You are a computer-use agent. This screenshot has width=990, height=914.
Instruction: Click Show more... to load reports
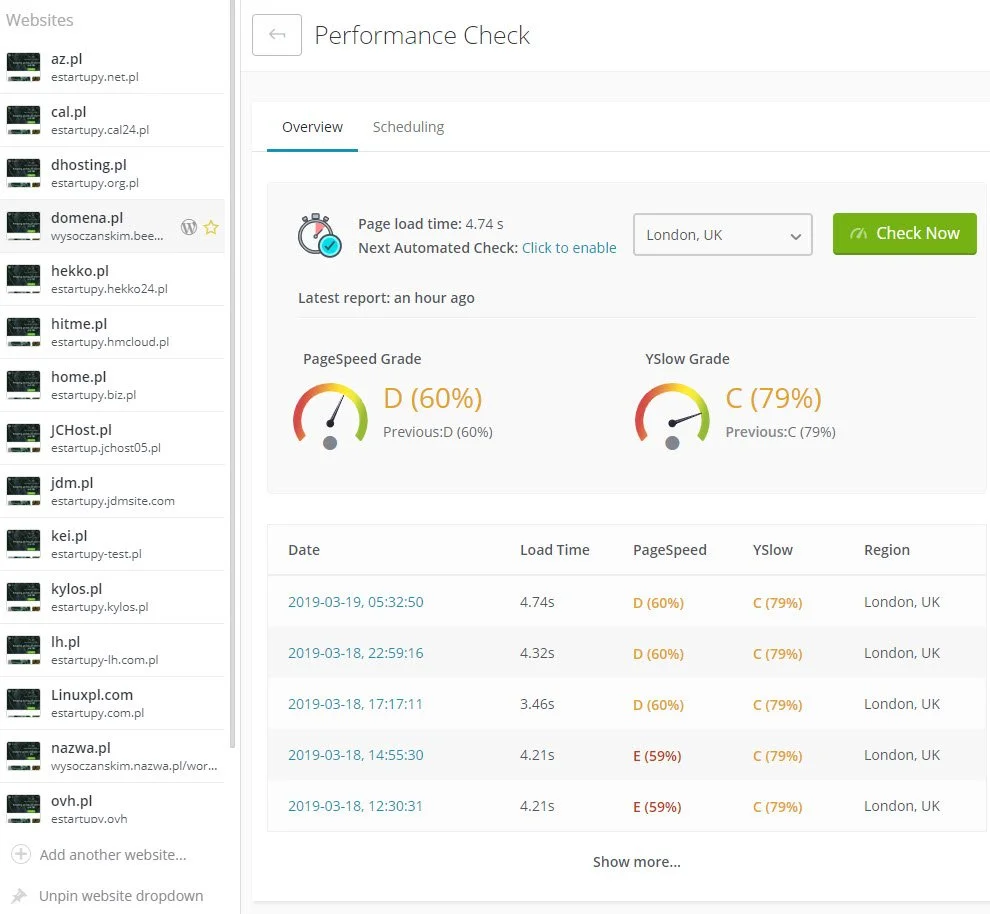[636, 862]
